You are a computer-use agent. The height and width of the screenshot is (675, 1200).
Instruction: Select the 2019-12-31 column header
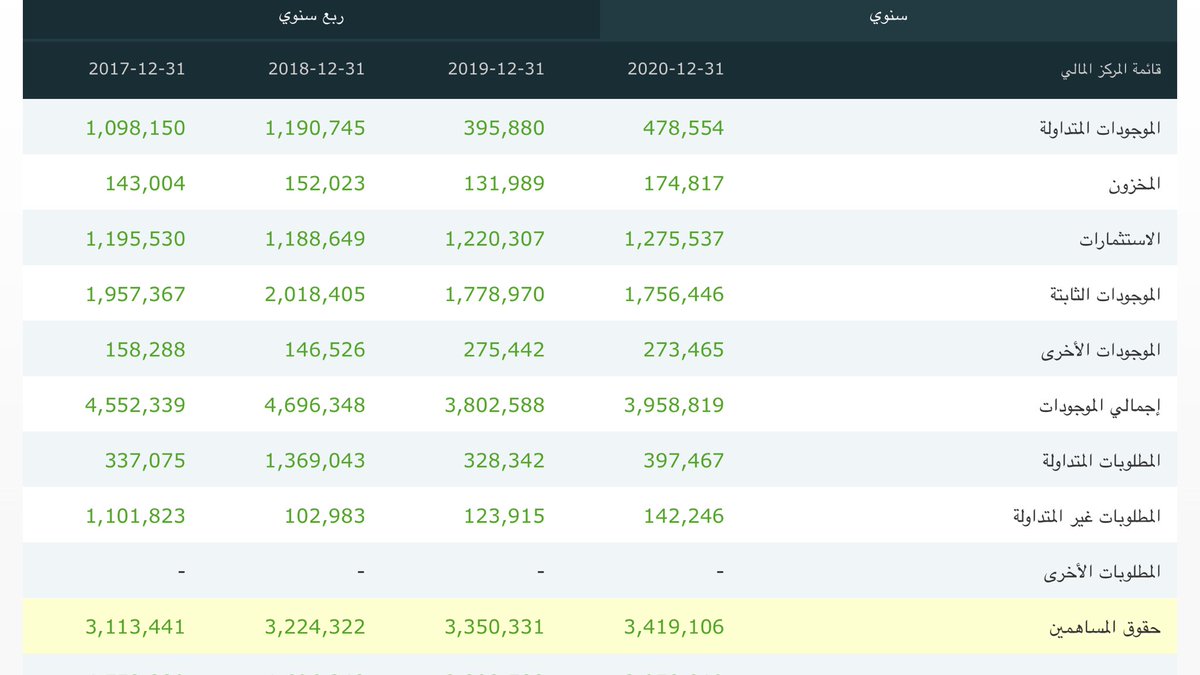pyautogui.click(x=496, y=69)
